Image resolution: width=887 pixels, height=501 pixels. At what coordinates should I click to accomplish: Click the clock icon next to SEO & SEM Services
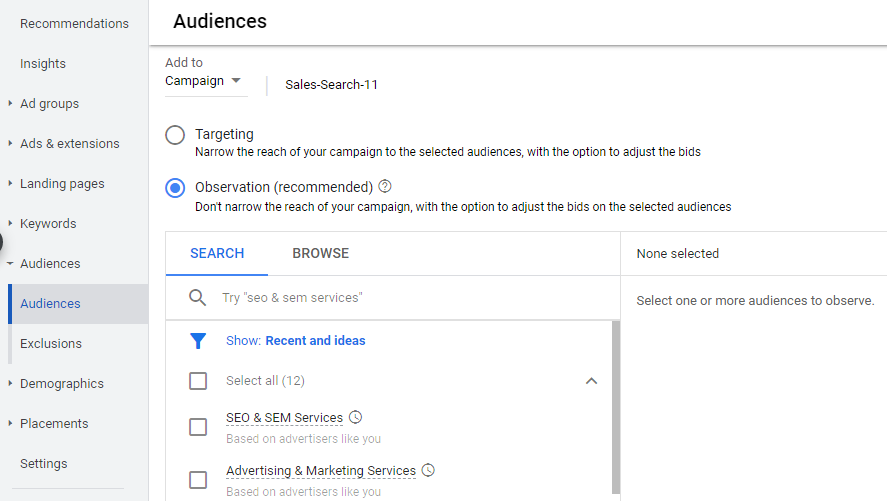pyautogui.click(x=355, y=417)
